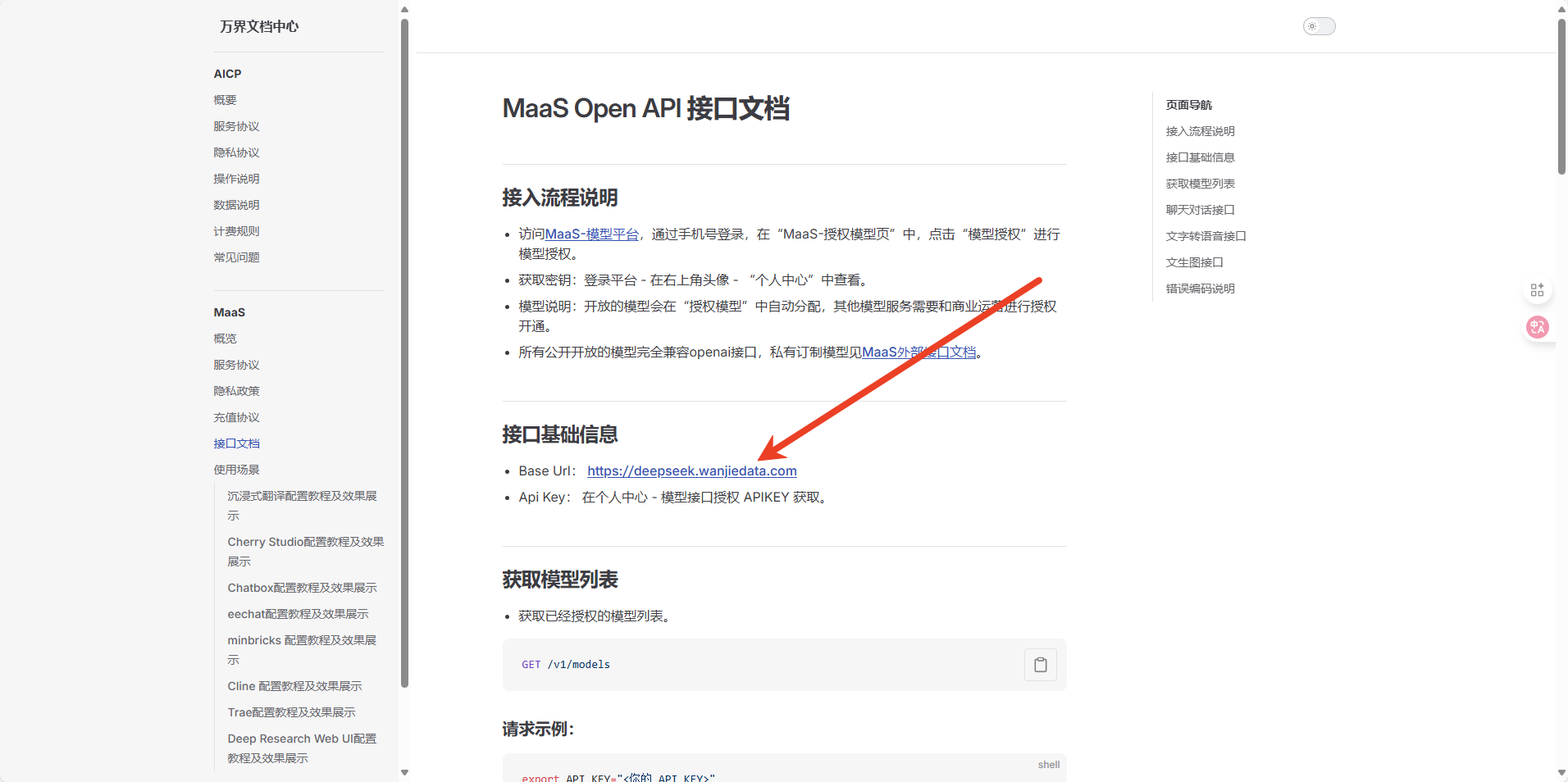The width and height of the screenshot is (1568, 782).
Task: Open AICP 概要 page
Action: tap(225, 100)
